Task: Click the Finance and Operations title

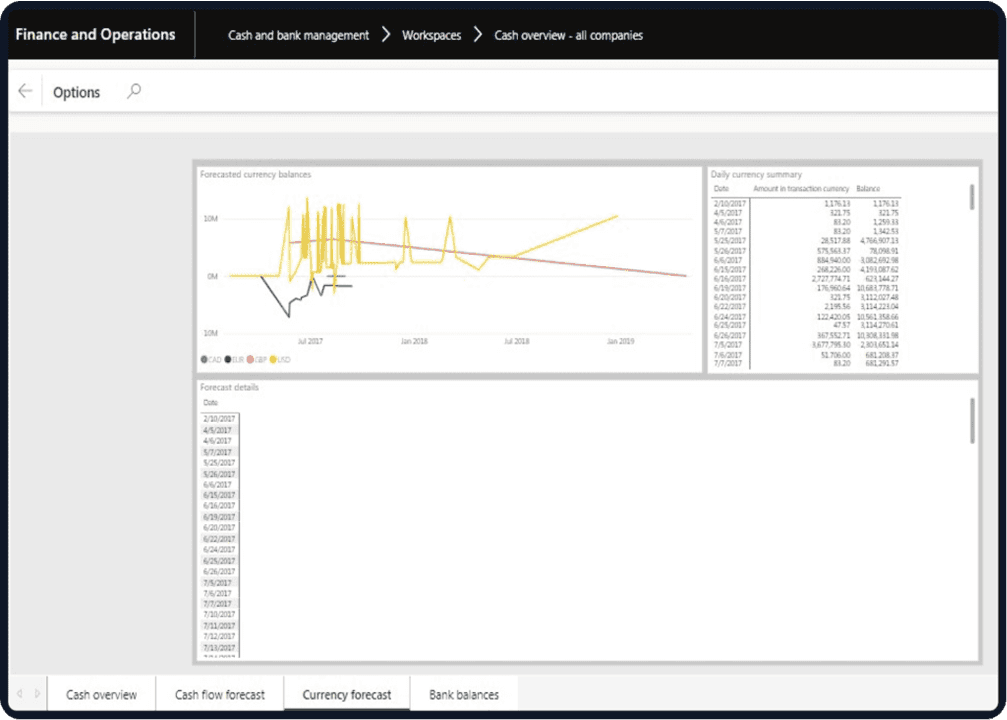Action: click(95, 35)
